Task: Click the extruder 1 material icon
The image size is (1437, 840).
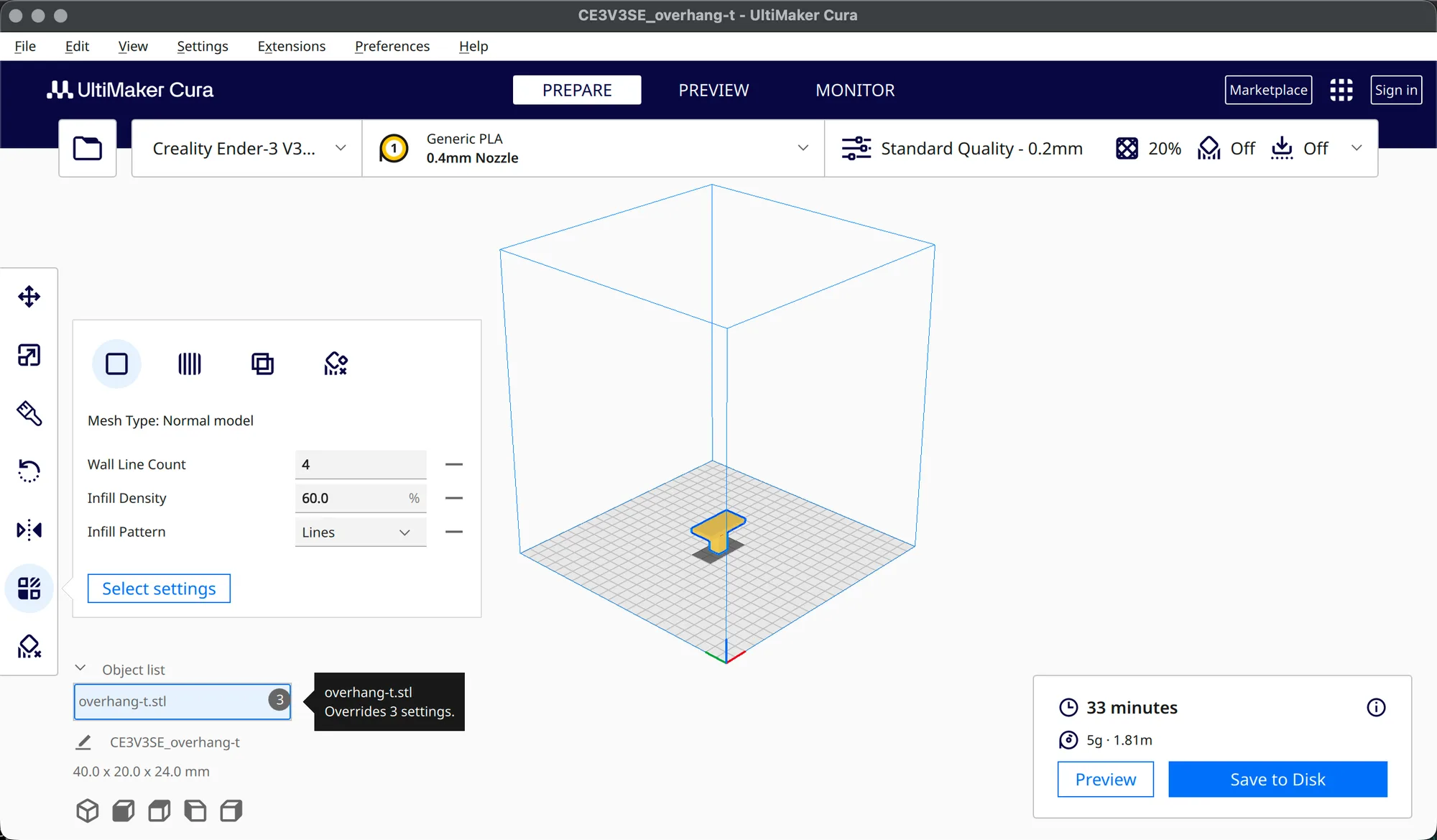Action: point(394,149)
